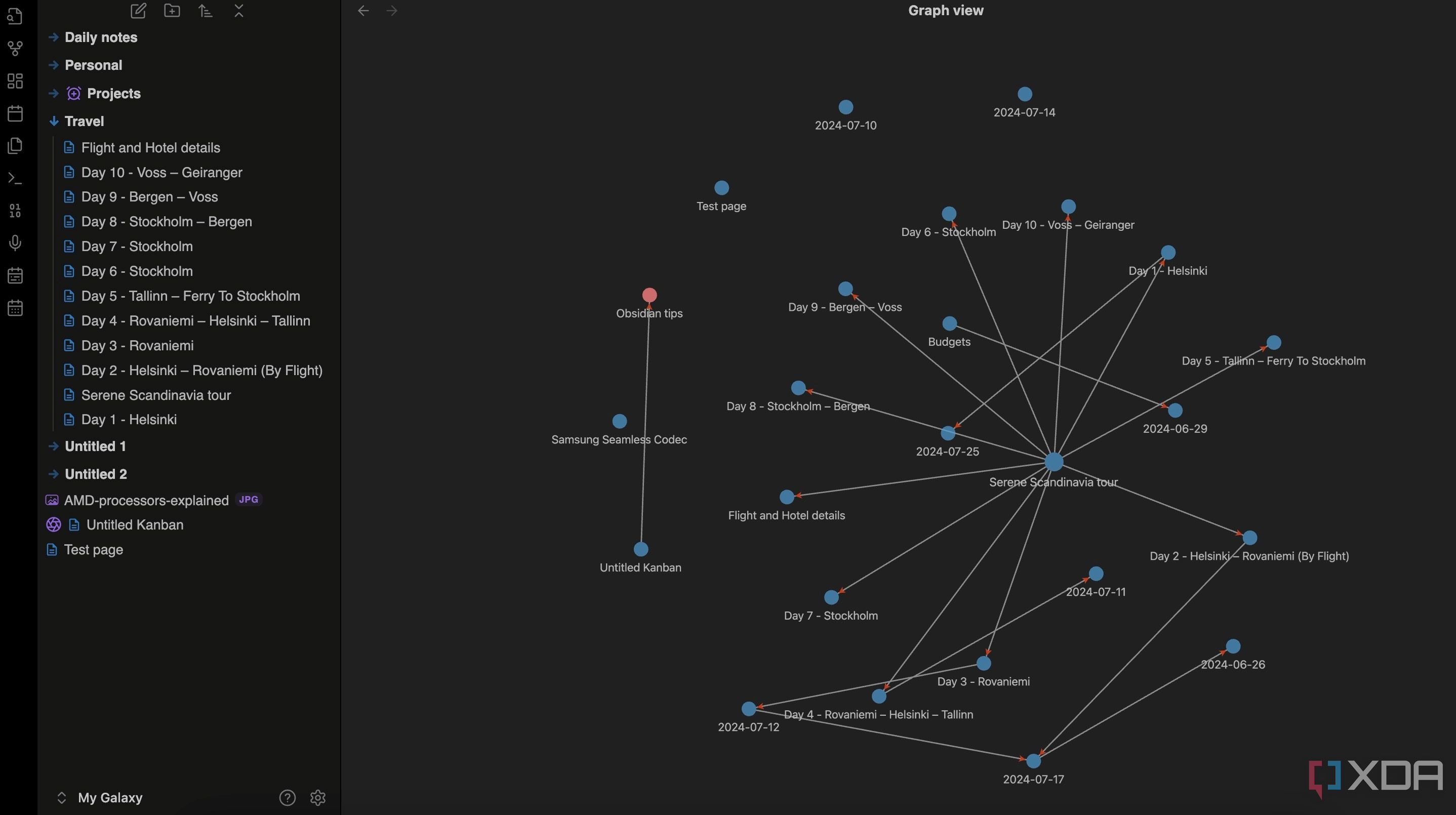The image size is (1456, 815).
Task: Expand the Daily notes section
Action: coord(52,37)
